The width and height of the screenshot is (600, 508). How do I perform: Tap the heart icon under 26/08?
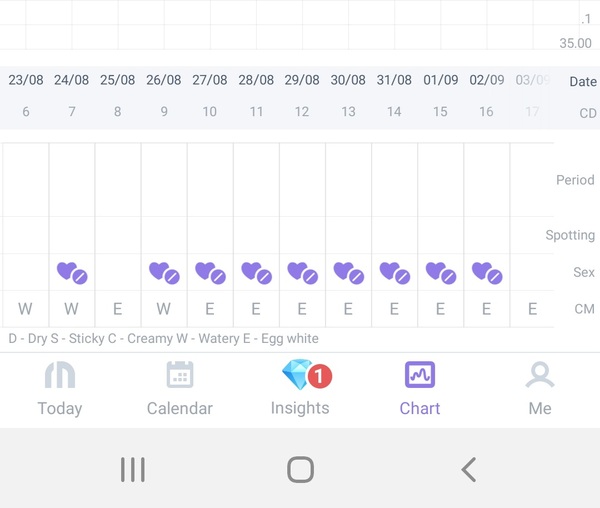164,273
